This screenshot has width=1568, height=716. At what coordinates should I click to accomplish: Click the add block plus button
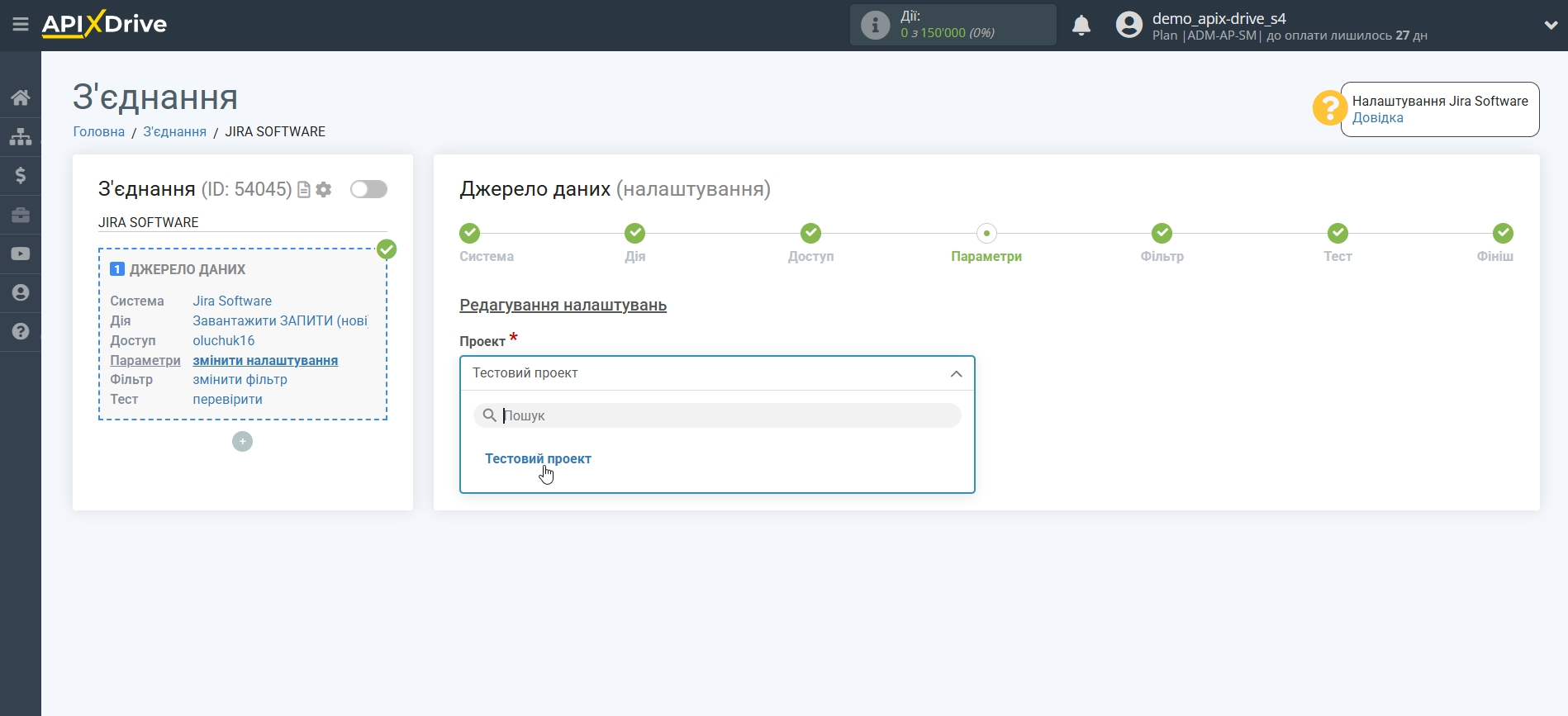point(242,442)
